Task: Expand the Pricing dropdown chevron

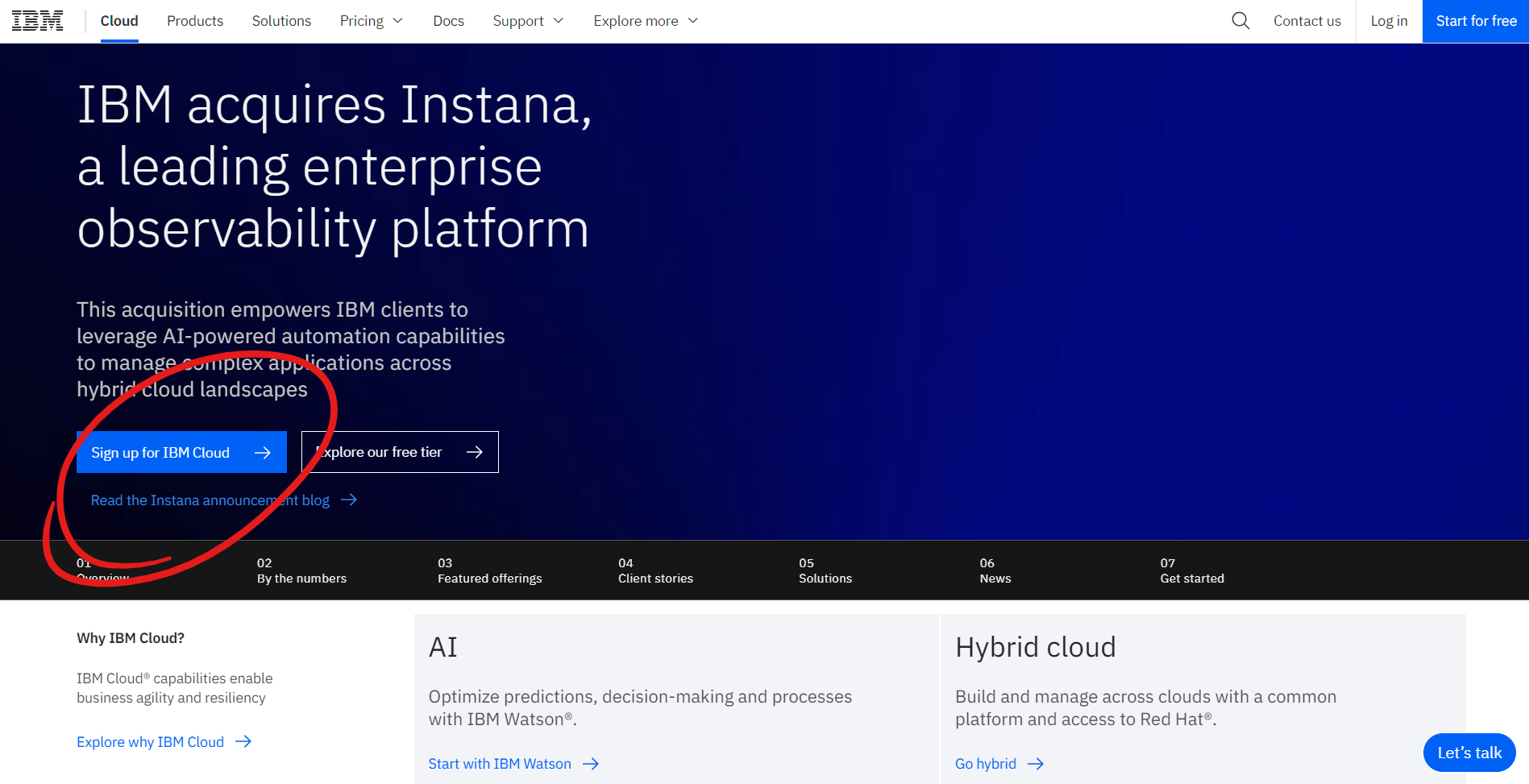Action: pyautogui.click(x=397, y=21)
